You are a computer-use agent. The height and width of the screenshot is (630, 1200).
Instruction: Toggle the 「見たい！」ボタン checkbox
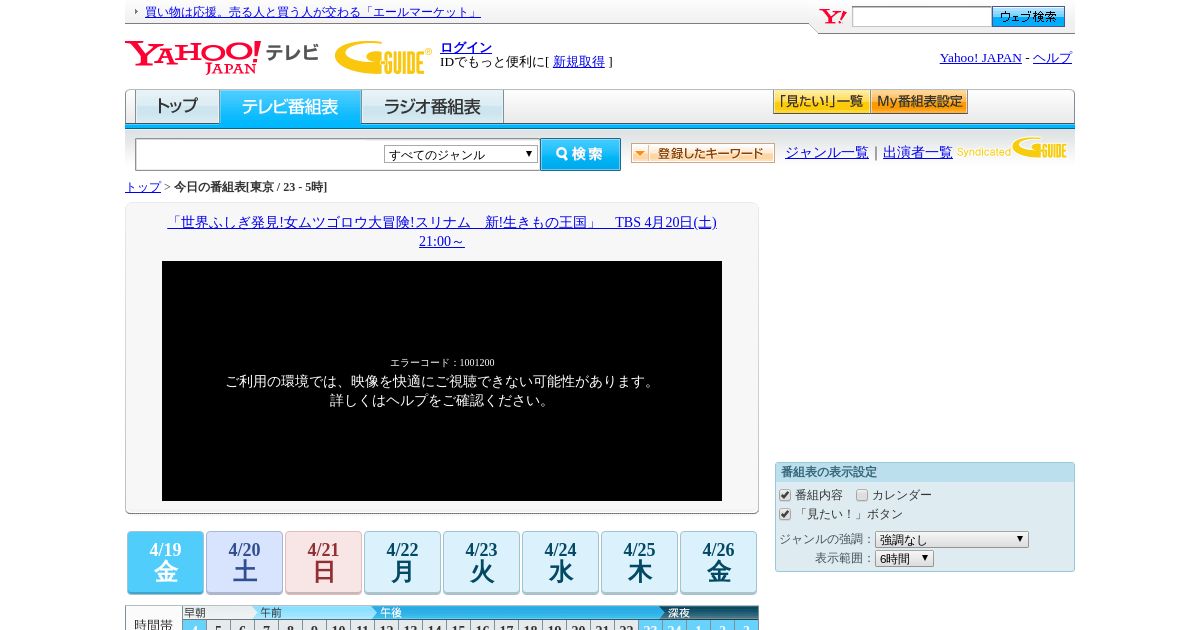click(785, 514)
